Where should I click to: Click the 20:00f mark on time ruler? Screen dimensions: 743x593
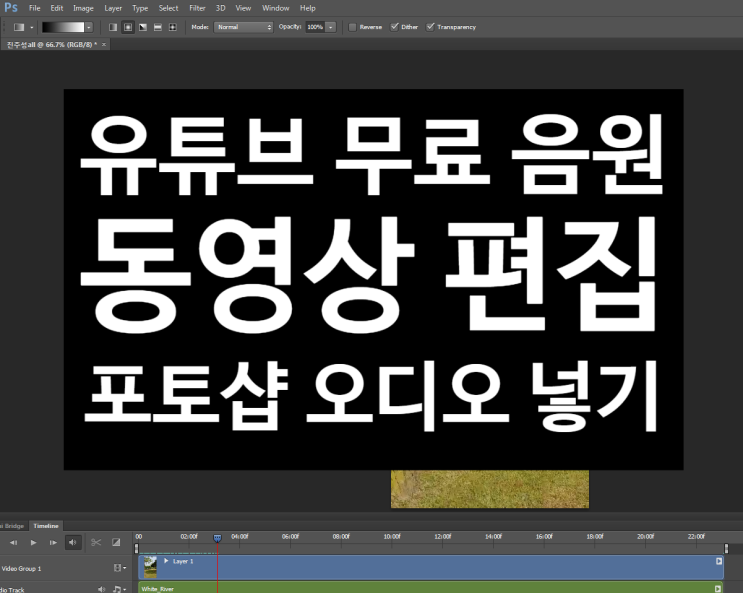(x=645, y=537)
